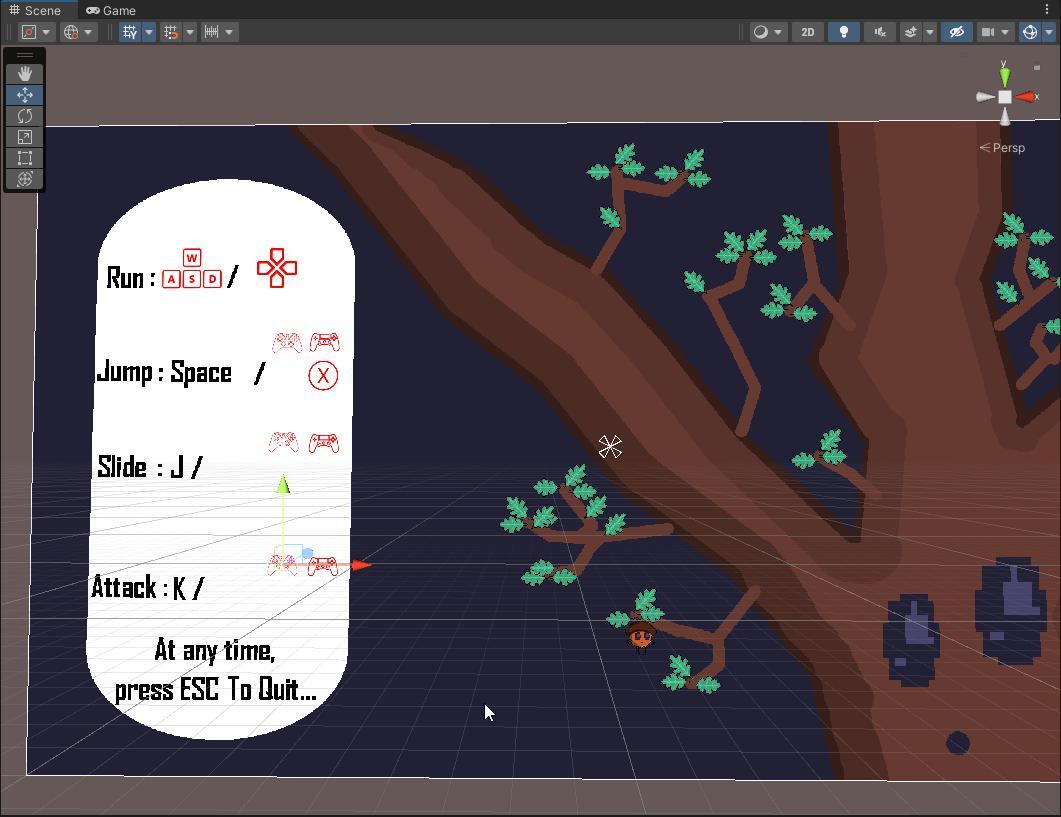Select the Transform tool
Image resolution: width=1061 pixels, height=817 pixels.
coord(25,179)
